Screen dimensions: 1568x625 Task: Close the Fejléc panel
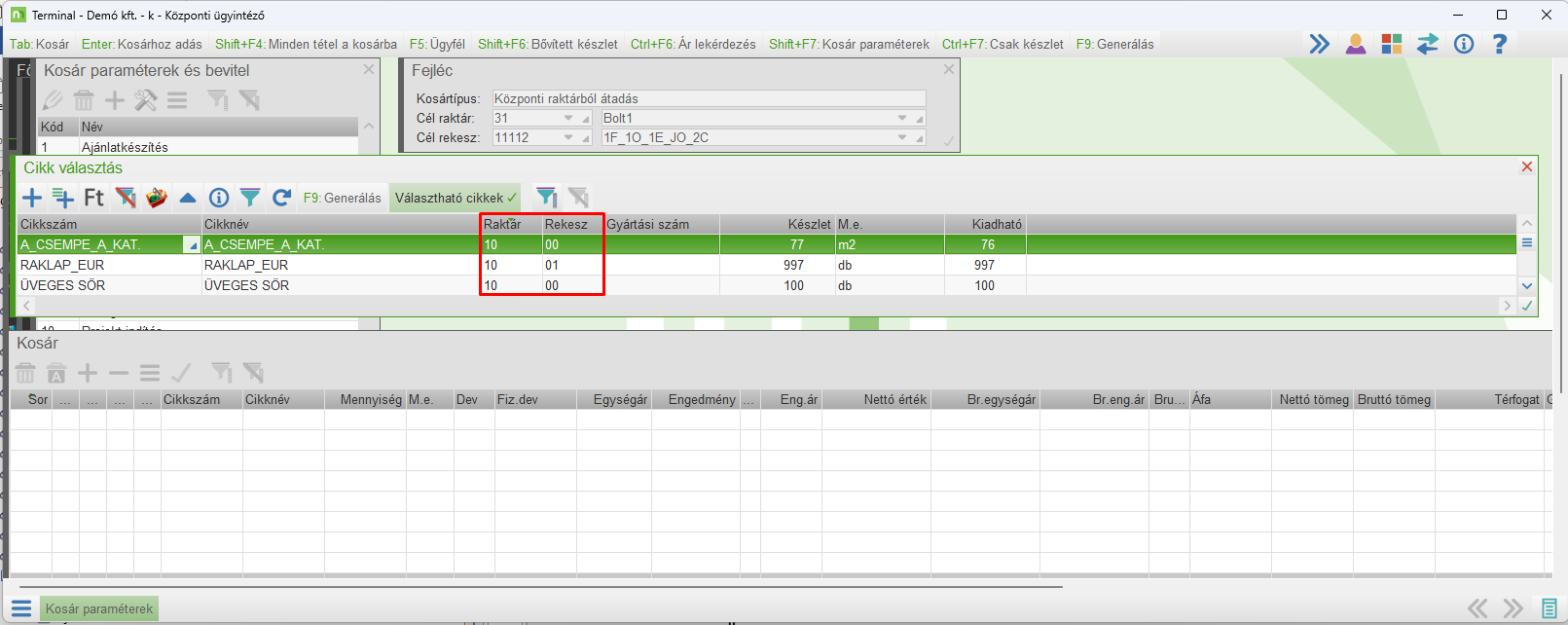(x=949, y=69)
